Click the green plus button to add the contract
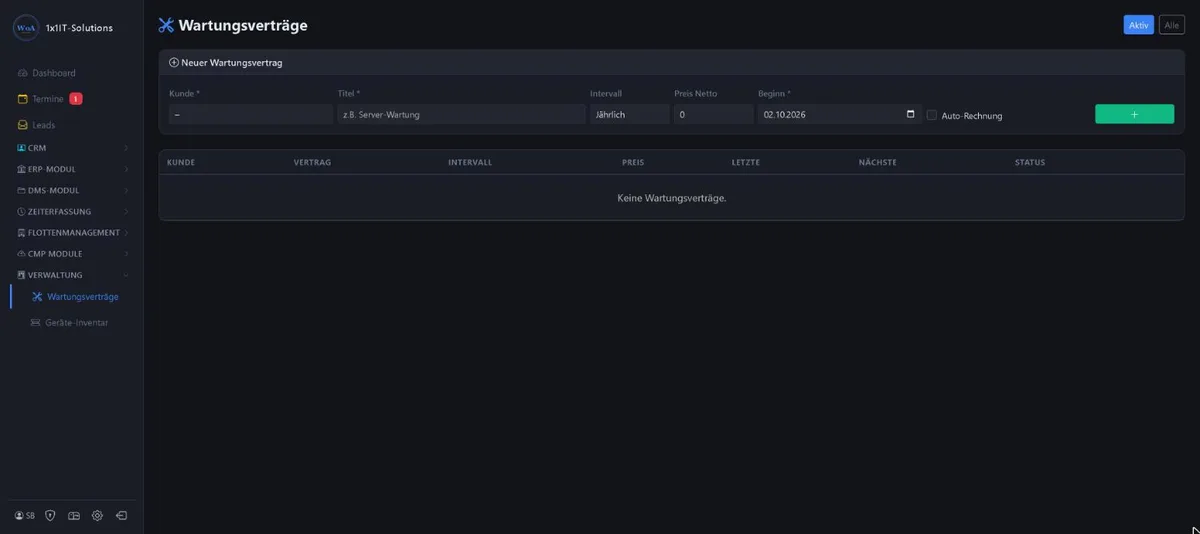Viewport: 1200px width, 534px height. tap(1135, 114)
